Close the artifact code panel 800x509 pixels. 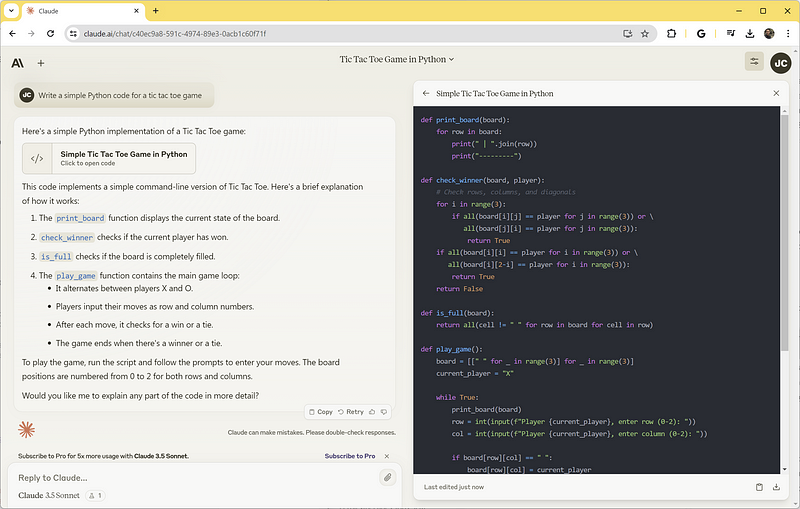point(776,93)
